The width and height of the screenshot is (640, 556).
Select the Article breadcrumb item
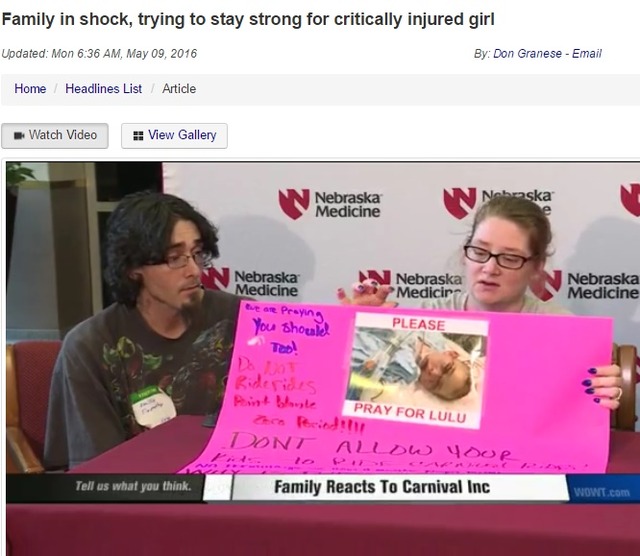(x=179, y=89)
